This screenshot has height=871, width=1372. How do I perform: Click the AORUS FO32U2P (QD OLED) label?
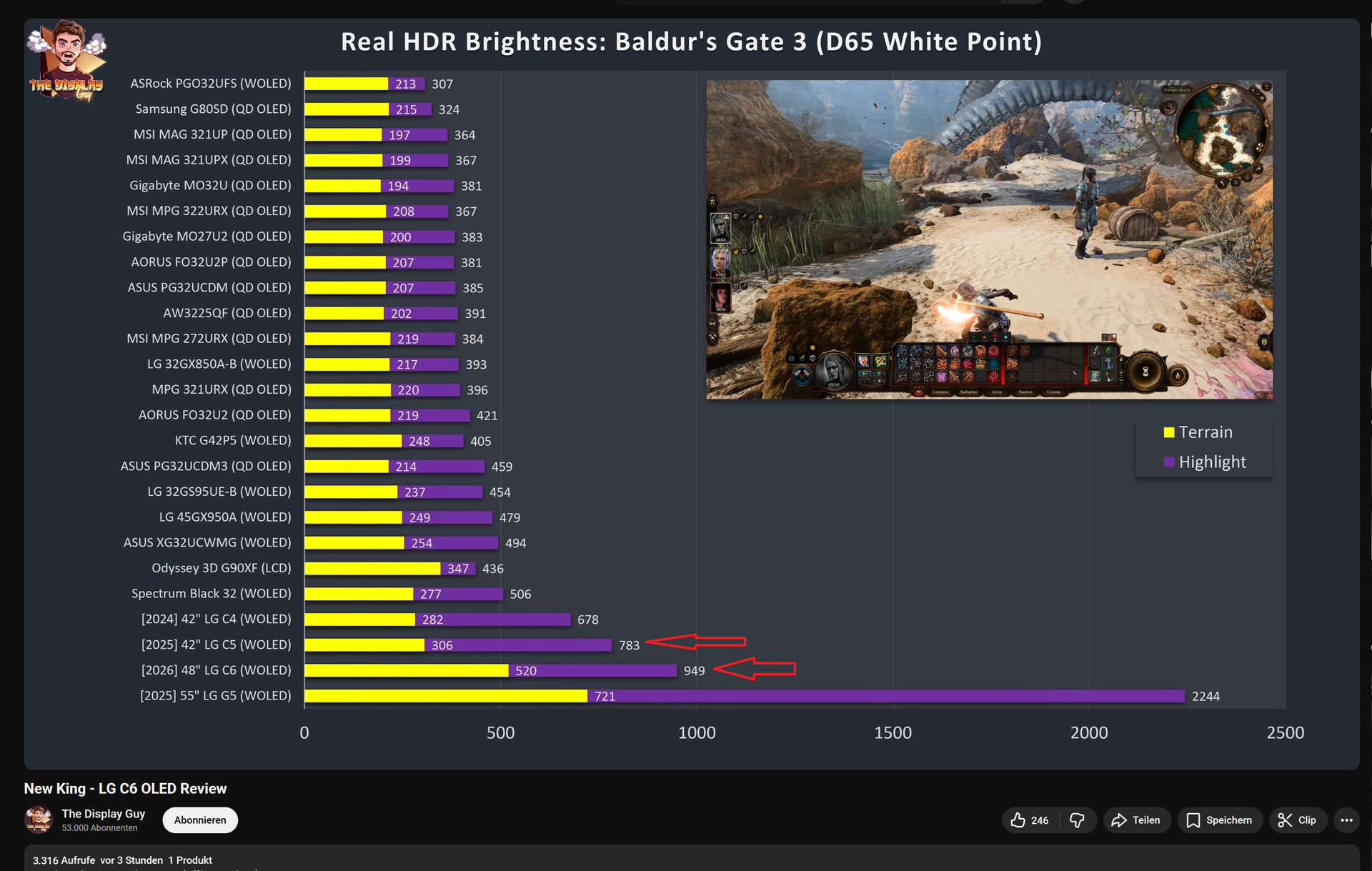tap(211, 262)
